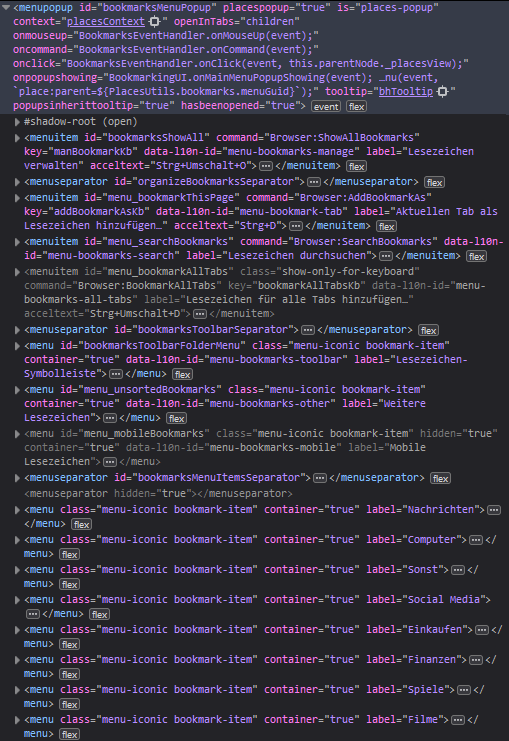Expand the organizeBookmarksSeparator node
This screenshot has height=741, width=509.
[x=17, y=182]
